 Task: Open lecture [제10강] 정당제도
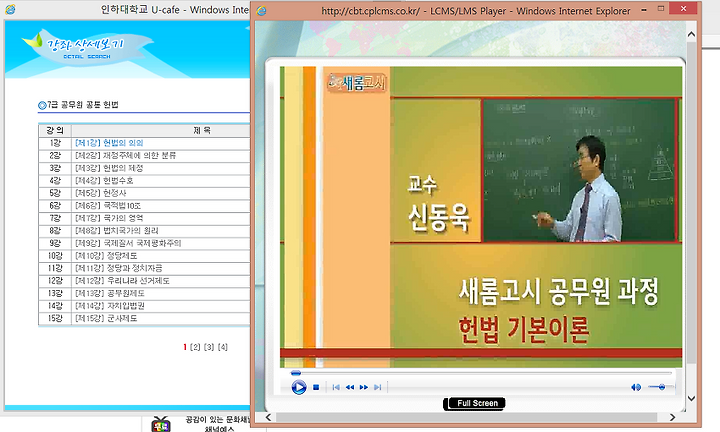pyautogui.click(x=106, y=256)
